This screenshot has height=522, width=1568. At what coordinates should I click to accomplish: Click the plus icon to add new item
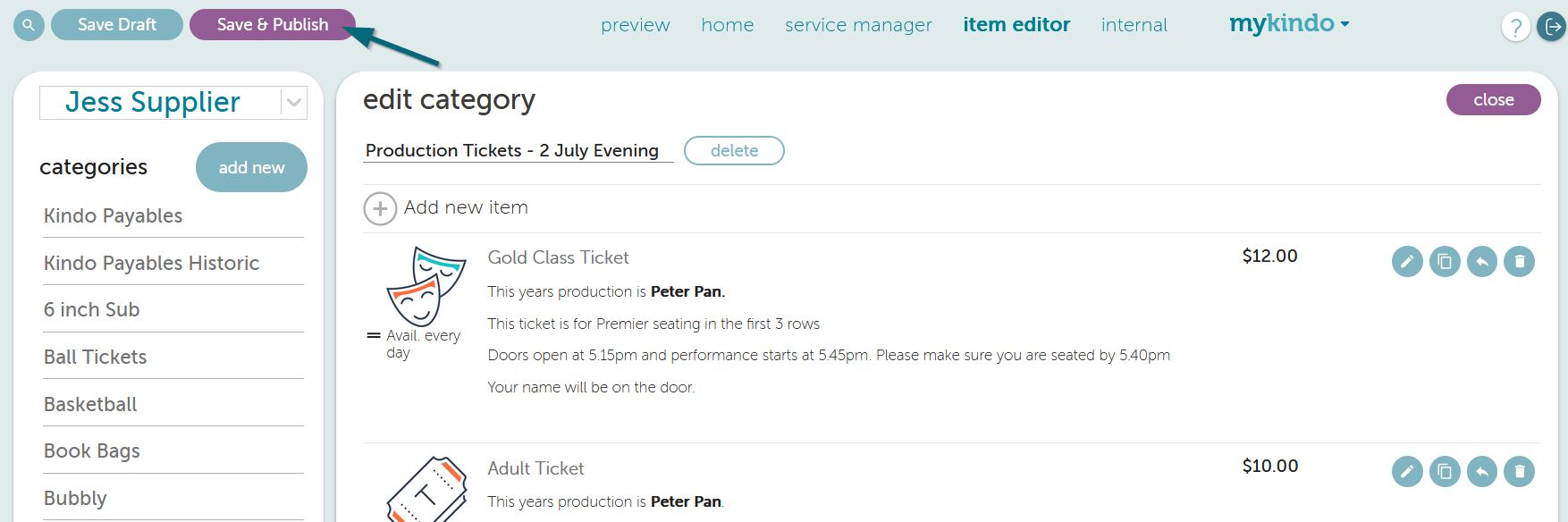coord(380,208)
